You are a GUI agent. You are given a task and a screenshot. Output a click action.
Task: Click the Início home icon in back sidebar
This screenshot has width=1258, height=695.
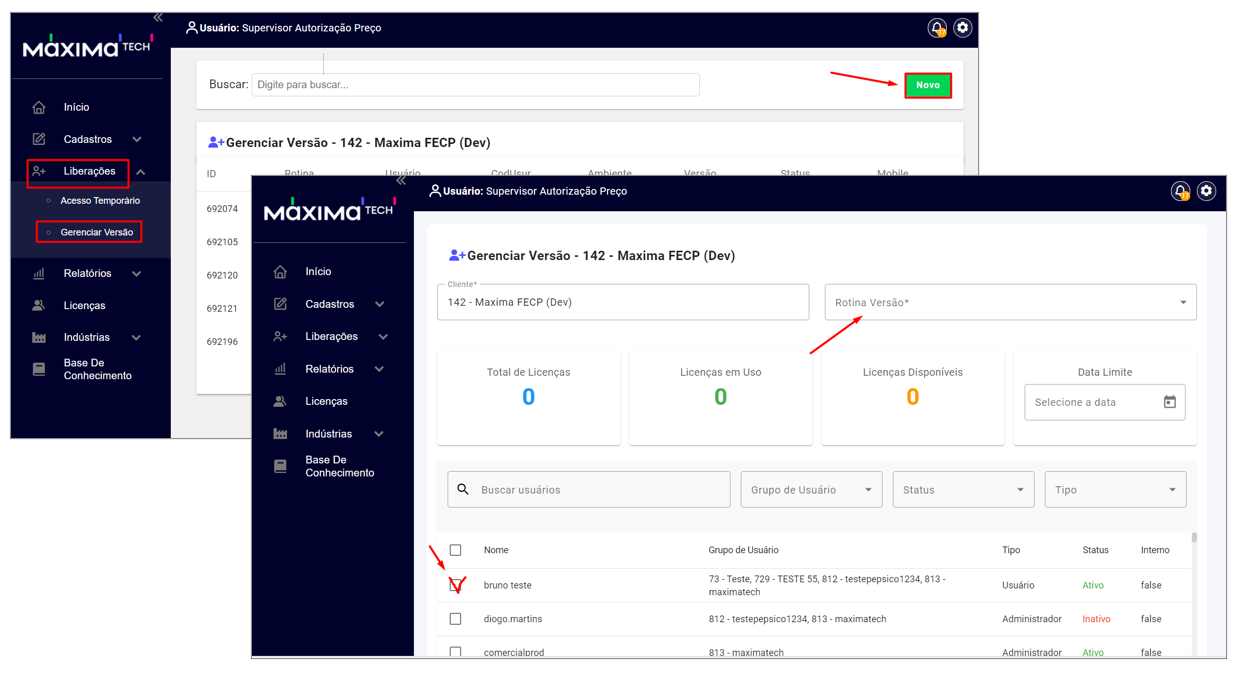[x=39, y=107]
